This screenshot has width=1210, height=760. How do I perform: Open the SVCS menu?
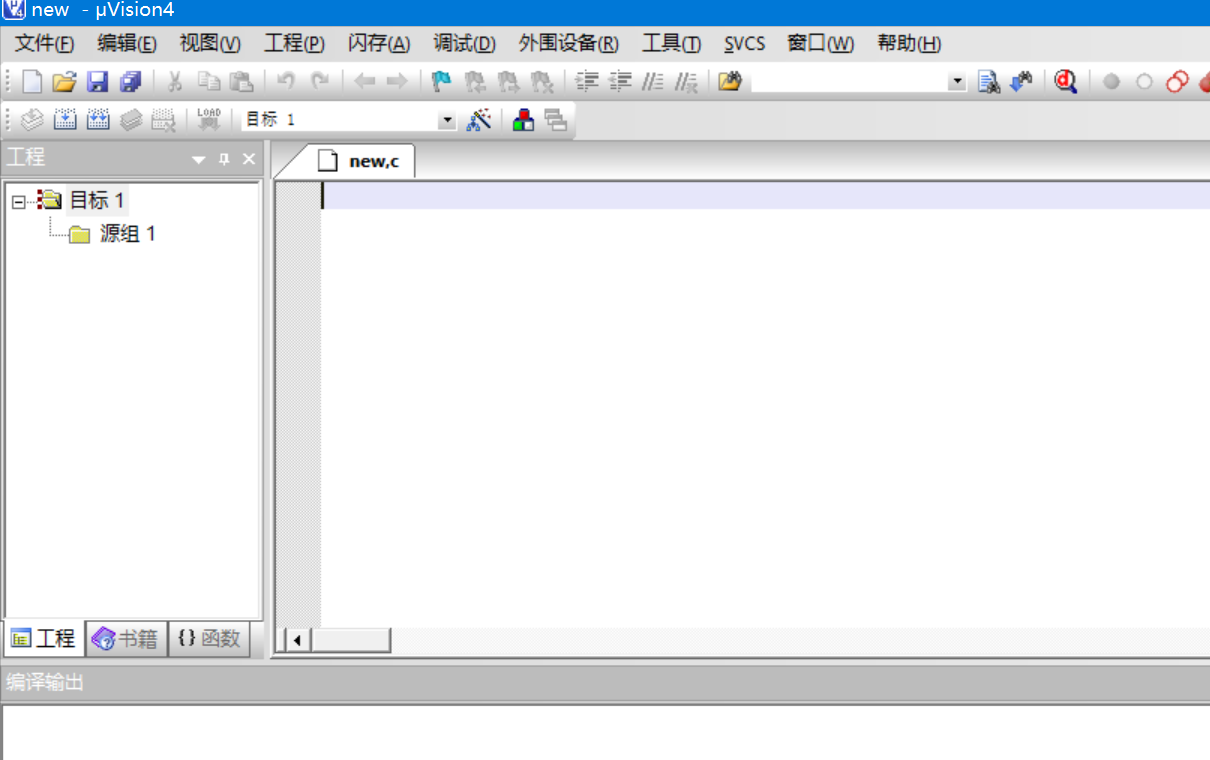(x=745, y=43)
